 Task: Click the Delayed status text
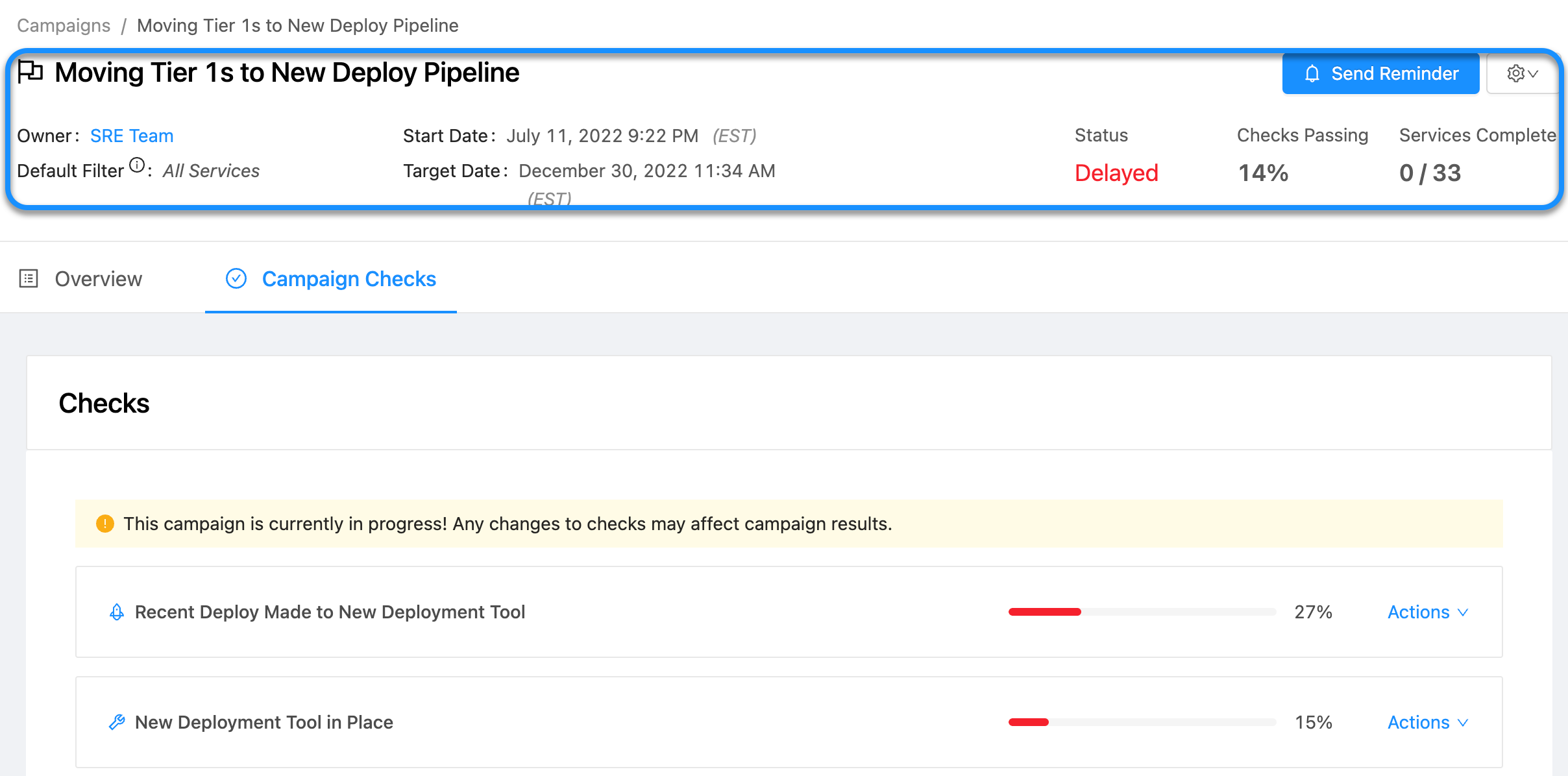click(x=1116, y=173)
